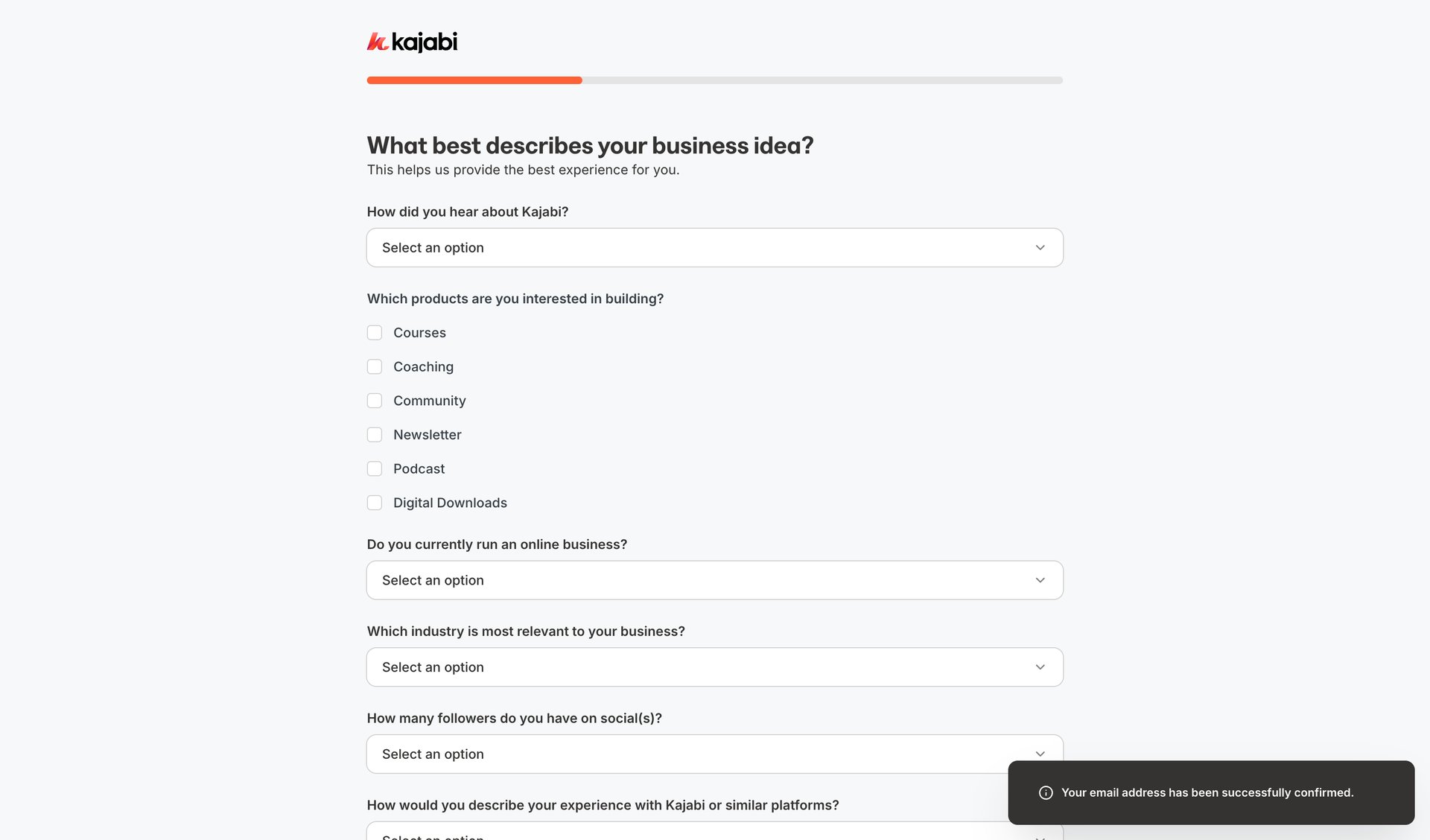The width and height of the screenshot is (1430, 840).
Task: Click the chevron on the online business dropdown
Action: (x=1040, y=579)
